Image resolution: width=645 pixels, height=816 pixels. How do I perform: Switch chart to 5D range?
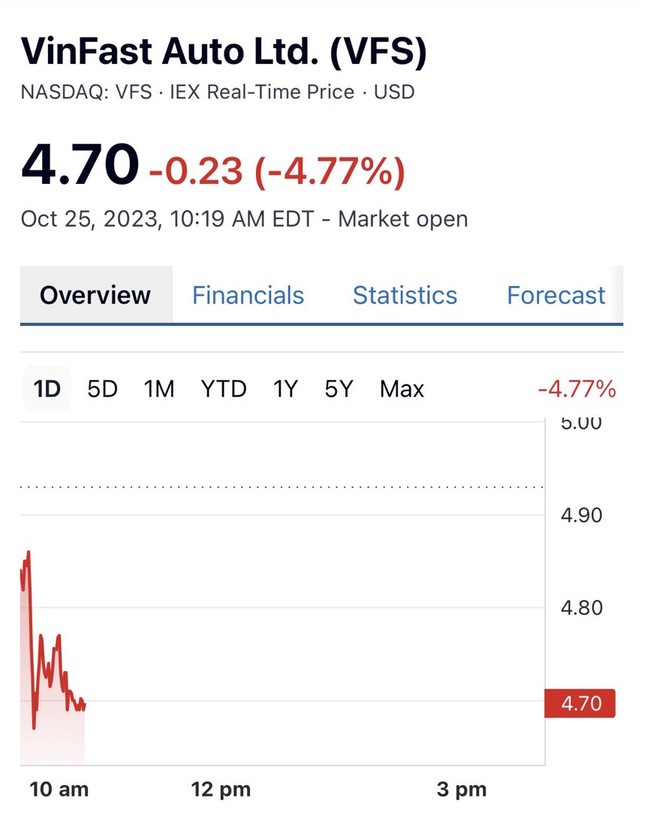pyautogui.click(x=102, y=389)
